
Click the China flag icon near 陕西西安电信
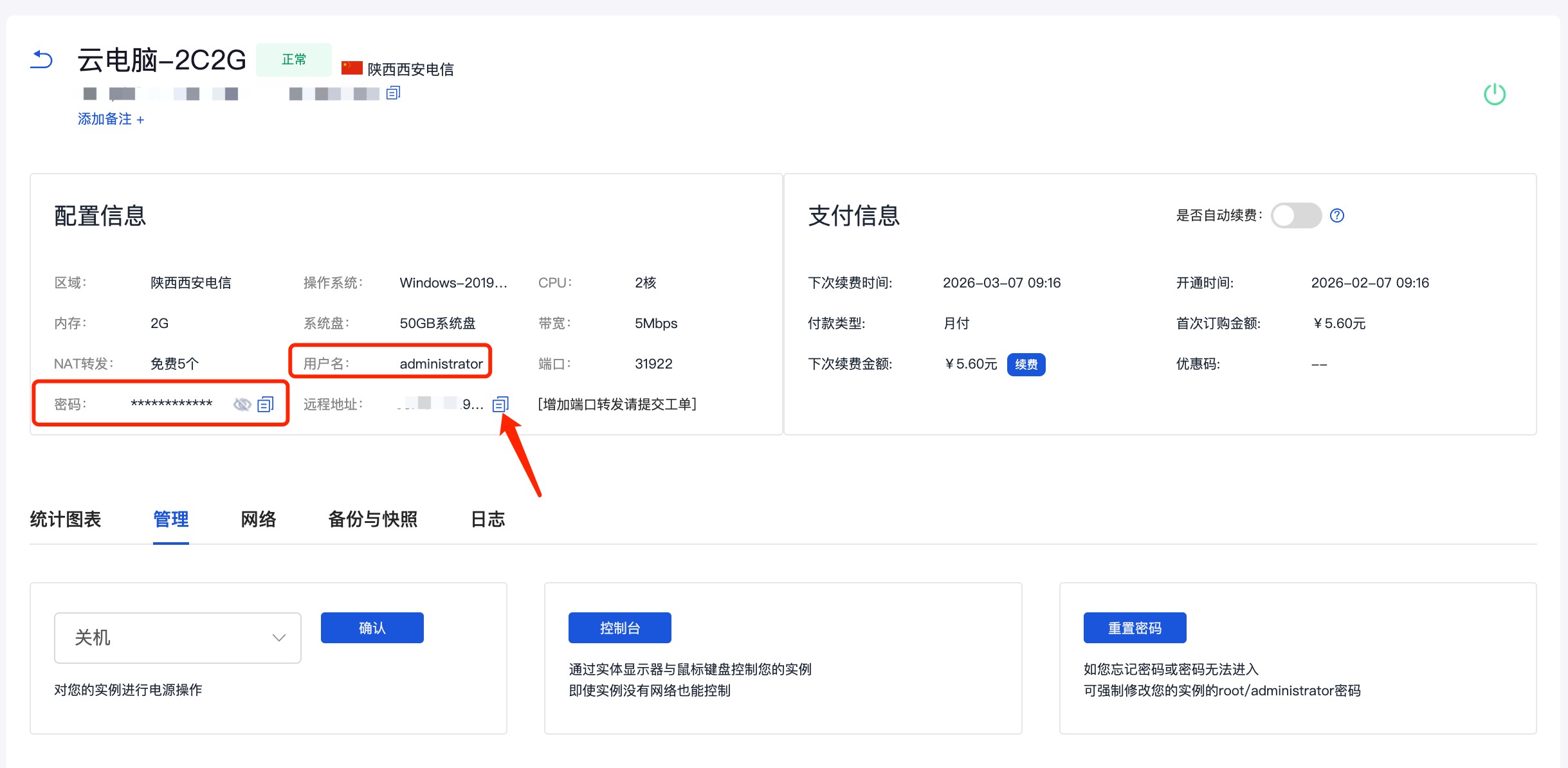pos(352,68)
